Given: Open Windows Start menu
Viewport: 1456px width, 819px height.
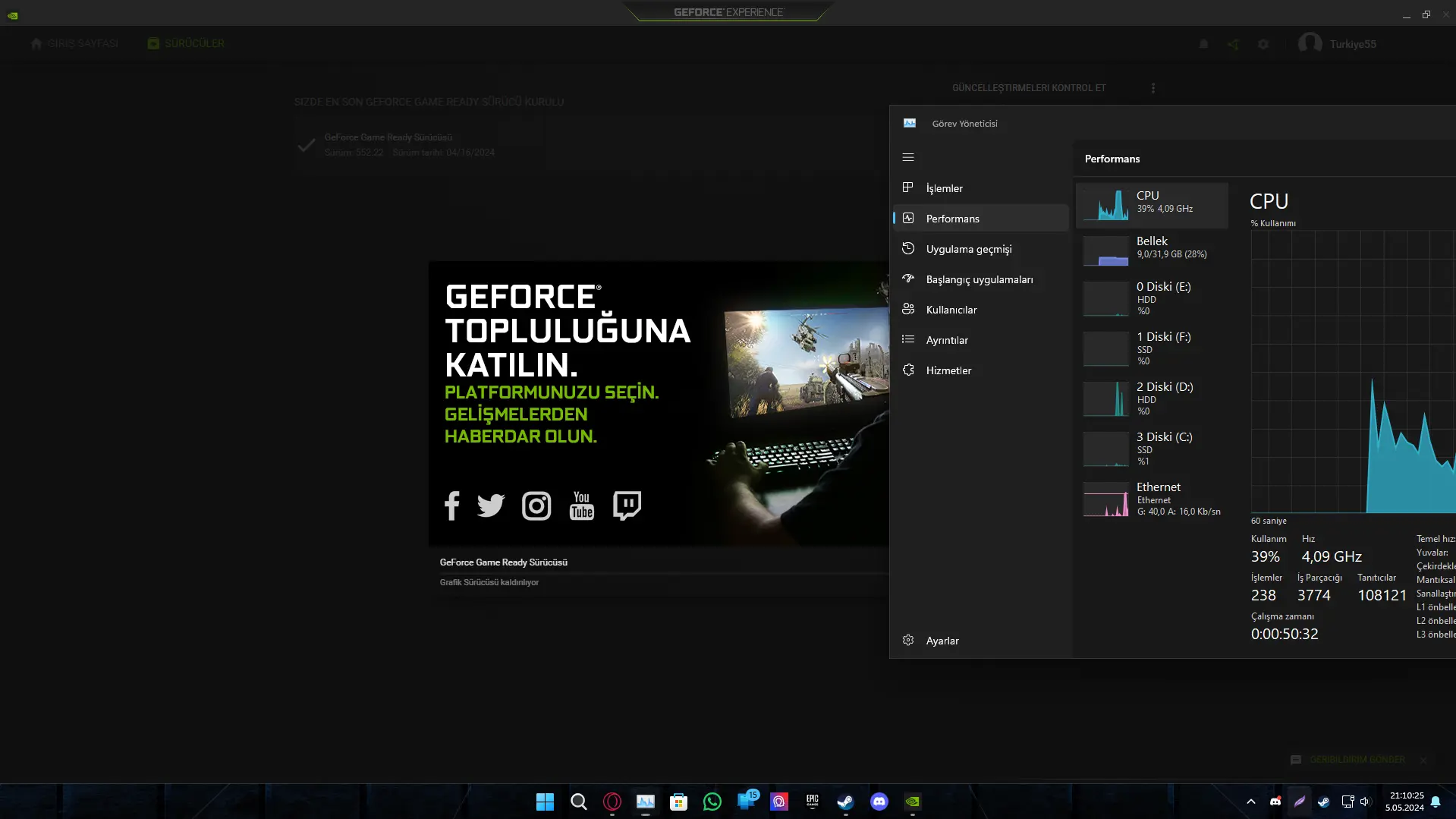Looking at the screenshot, I should pos(545,802).
